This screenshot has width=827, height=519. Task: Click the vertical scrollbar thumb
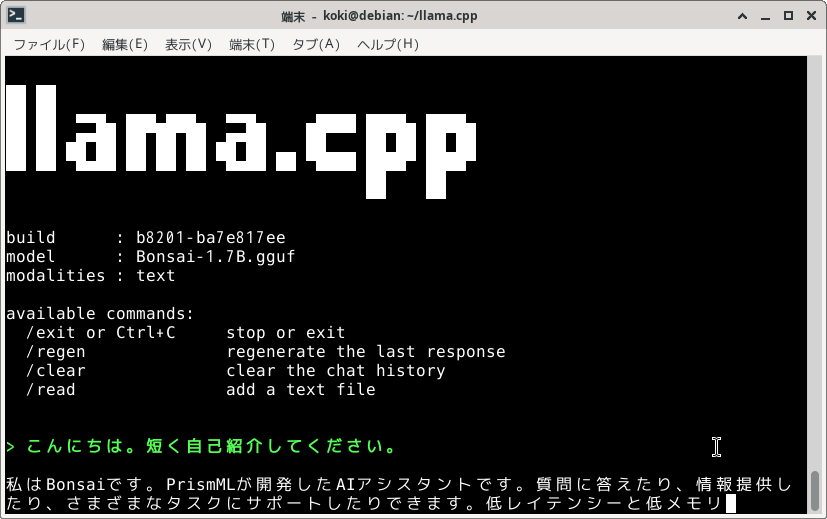point(816,491)
